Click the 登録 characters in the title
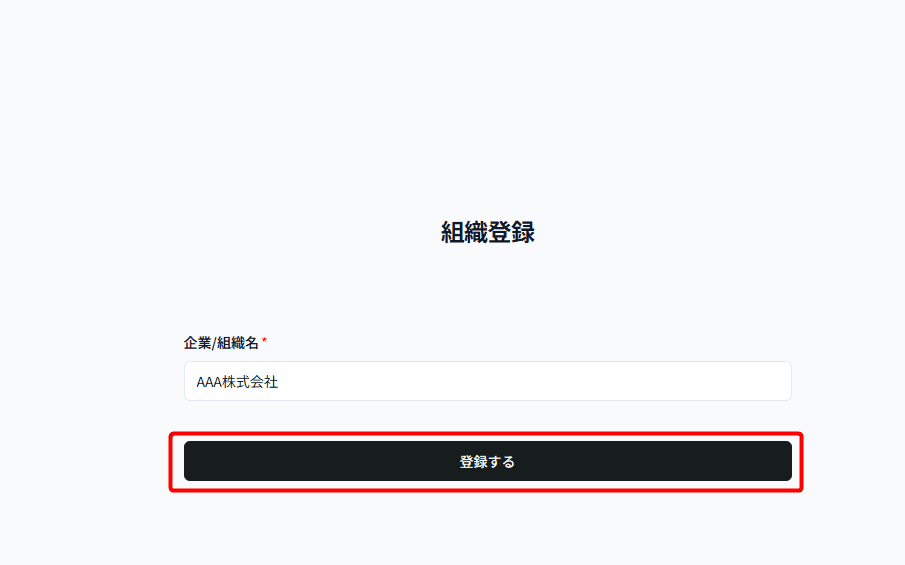The width and height of the screenshot is (905, 565). pyautogui.click(x=511, y=232)
